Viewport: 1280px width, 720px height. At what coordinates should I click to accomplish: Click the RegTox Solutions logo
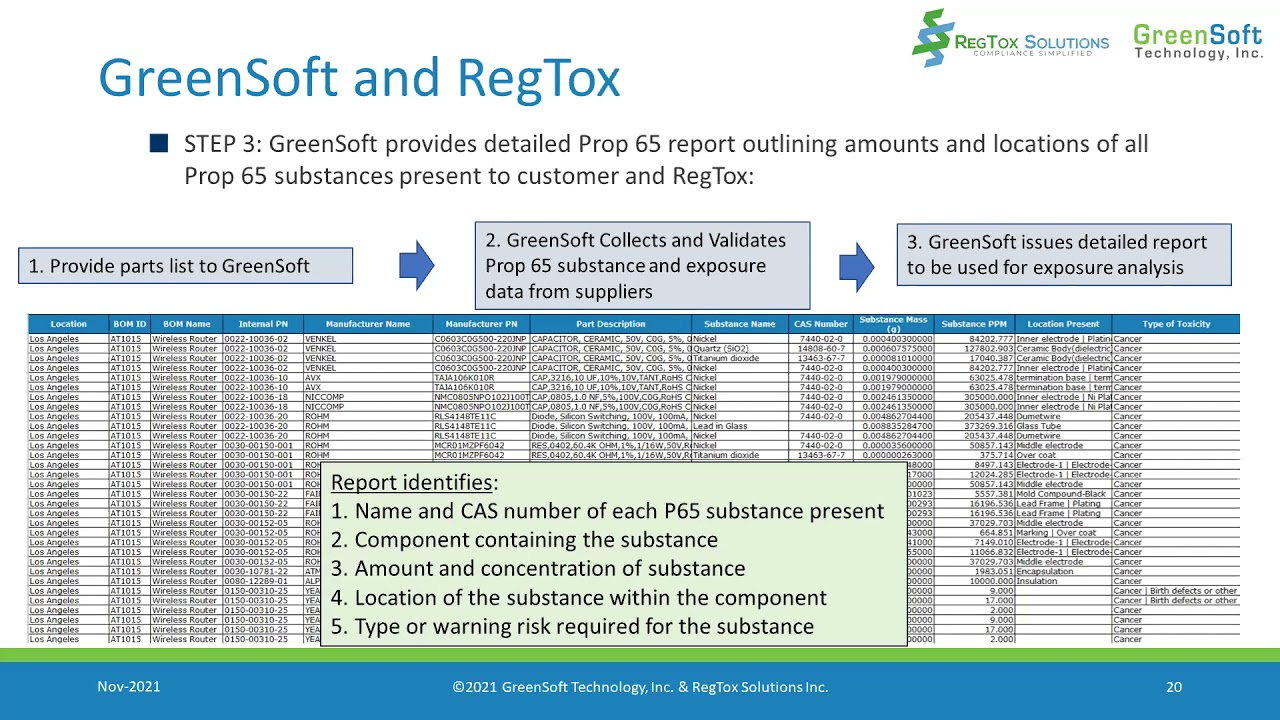click(x=1010, y=39)
